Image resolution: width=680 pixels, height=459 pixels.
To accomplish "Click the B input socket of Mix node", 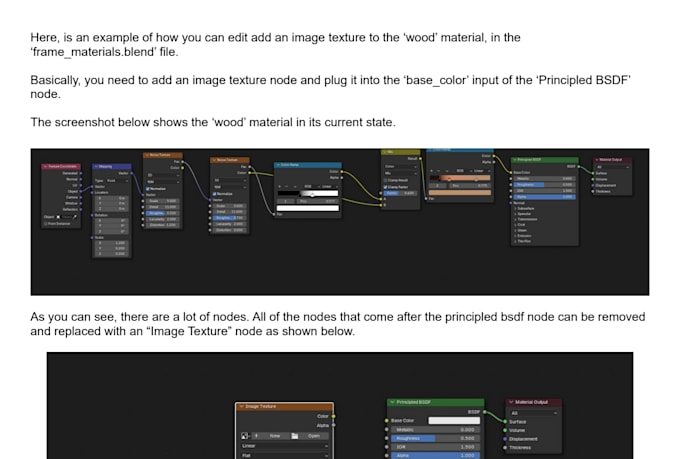I will pyautogui.click(x=381, y=205).
